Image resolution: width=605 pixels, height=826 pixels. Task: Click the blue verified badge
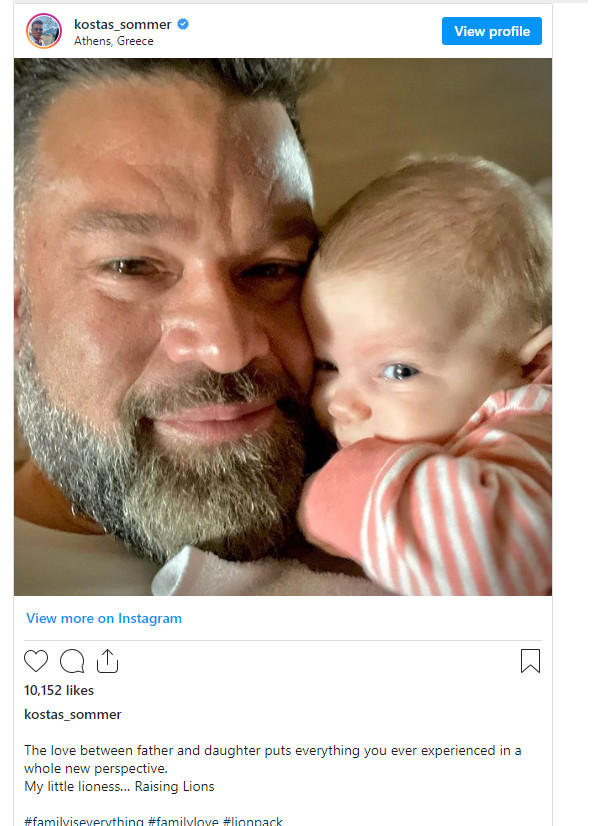pyautogui.click(x=182, y=24)
